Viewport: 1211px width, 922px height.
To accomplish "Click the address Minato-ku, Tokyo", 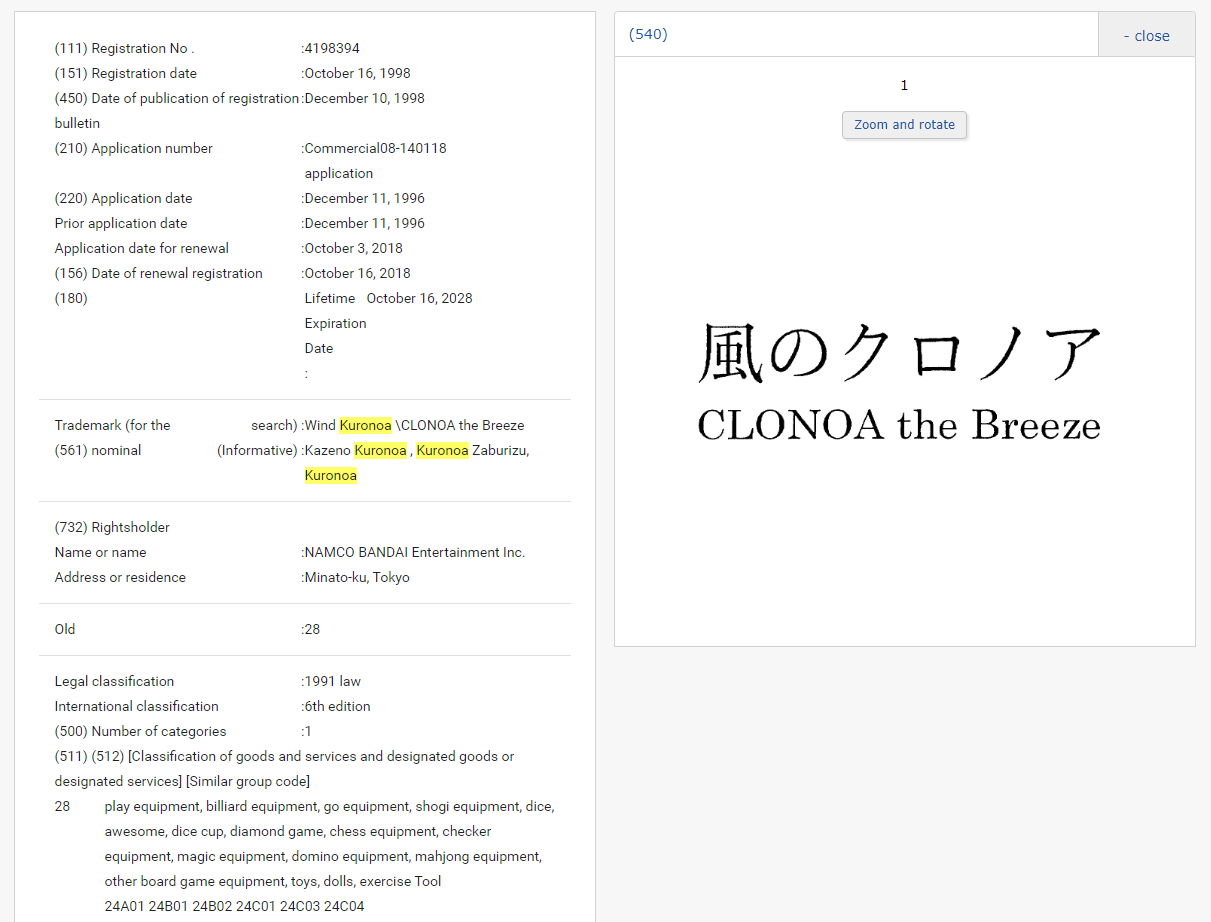I will coord(357,577).
